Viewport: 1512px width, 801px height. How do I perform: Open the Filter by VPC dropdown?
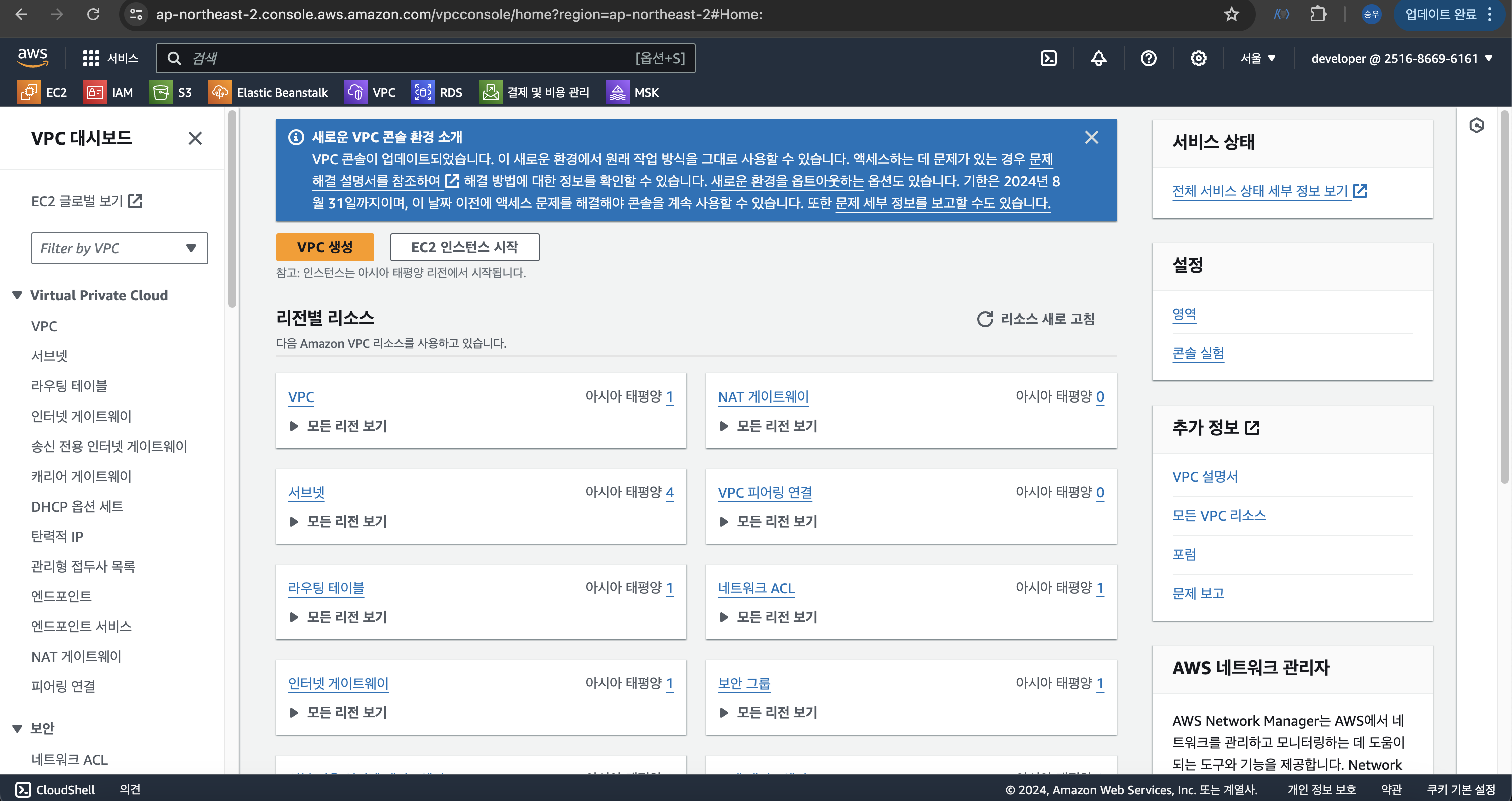click(x=119, y=248)
